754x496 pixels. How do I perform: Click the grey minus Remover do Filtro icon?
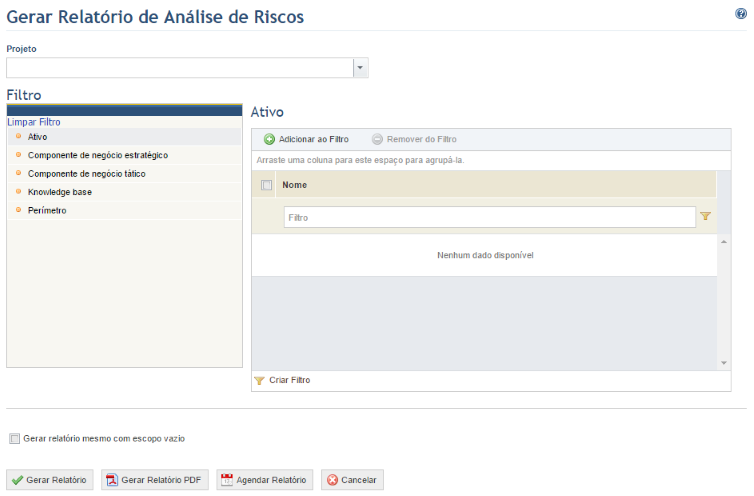coord(377,140)
